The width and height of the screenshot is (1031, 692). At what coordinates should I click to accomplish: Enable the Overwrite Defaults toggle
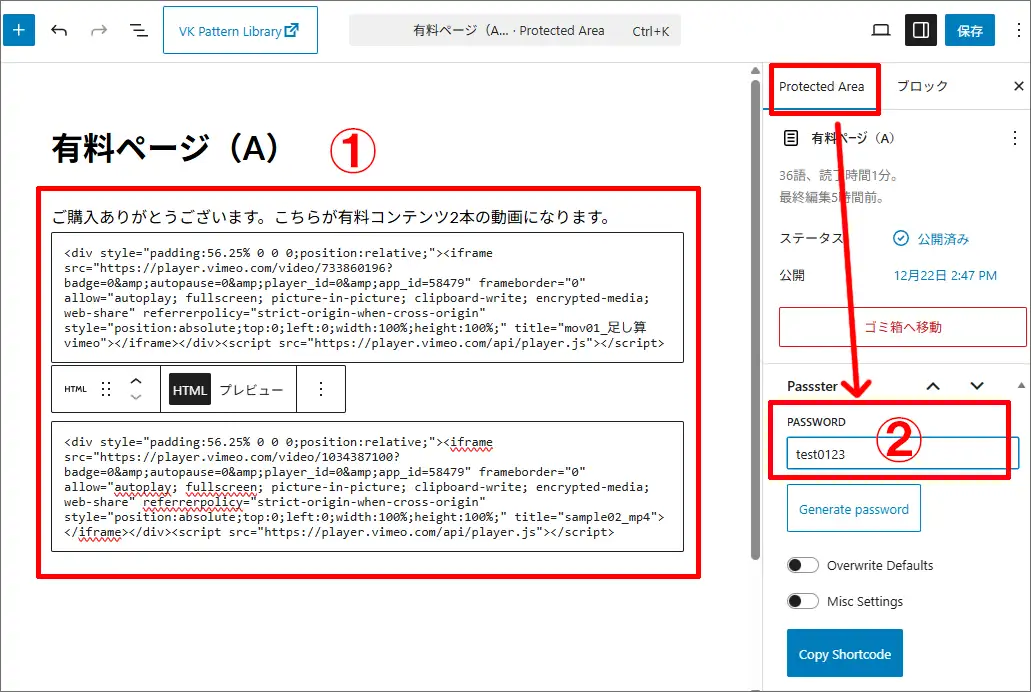(802, 565)
